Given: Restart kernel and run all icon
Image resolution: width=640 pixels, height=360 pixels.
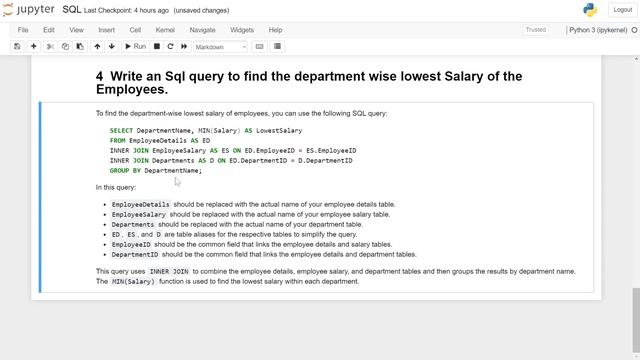Looking at the screenshot, I should (184, 47).
